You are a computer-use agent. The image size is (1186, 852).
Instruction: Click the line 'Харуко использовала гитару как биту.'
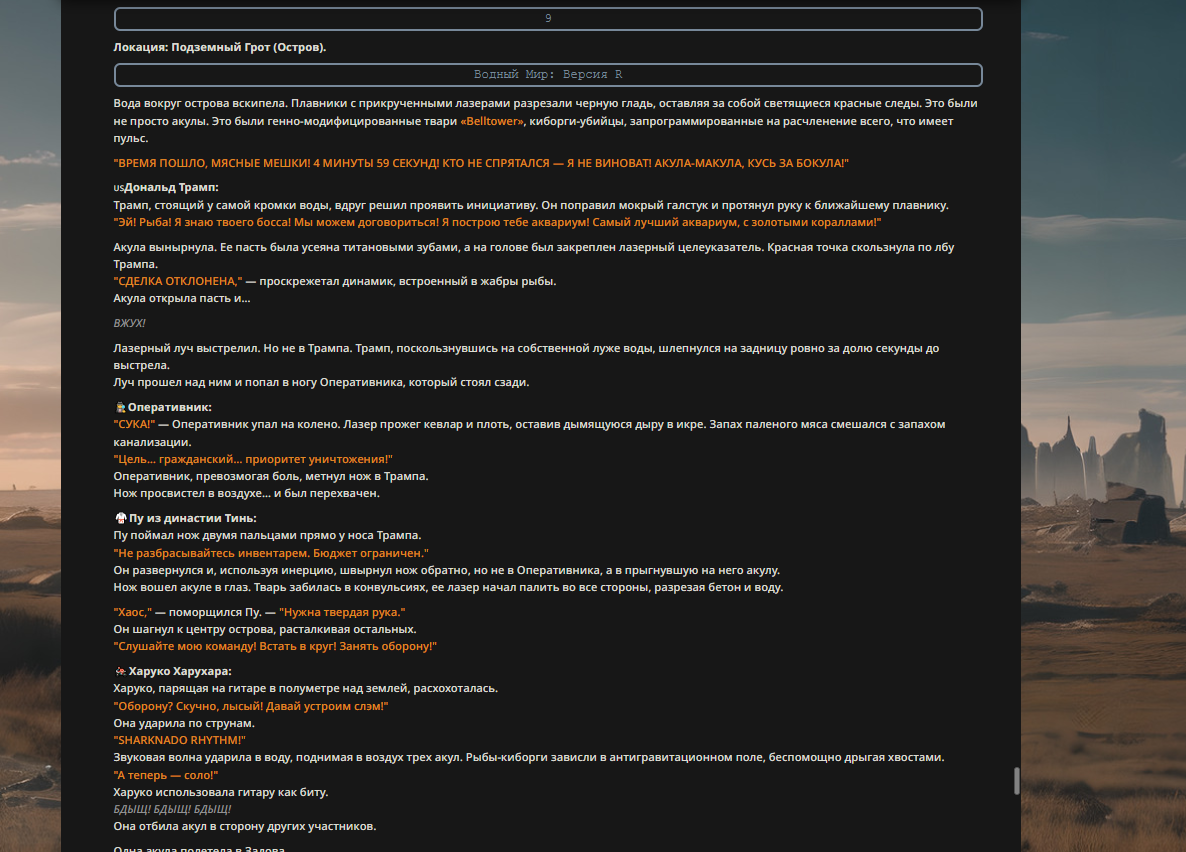pos(221,793)
